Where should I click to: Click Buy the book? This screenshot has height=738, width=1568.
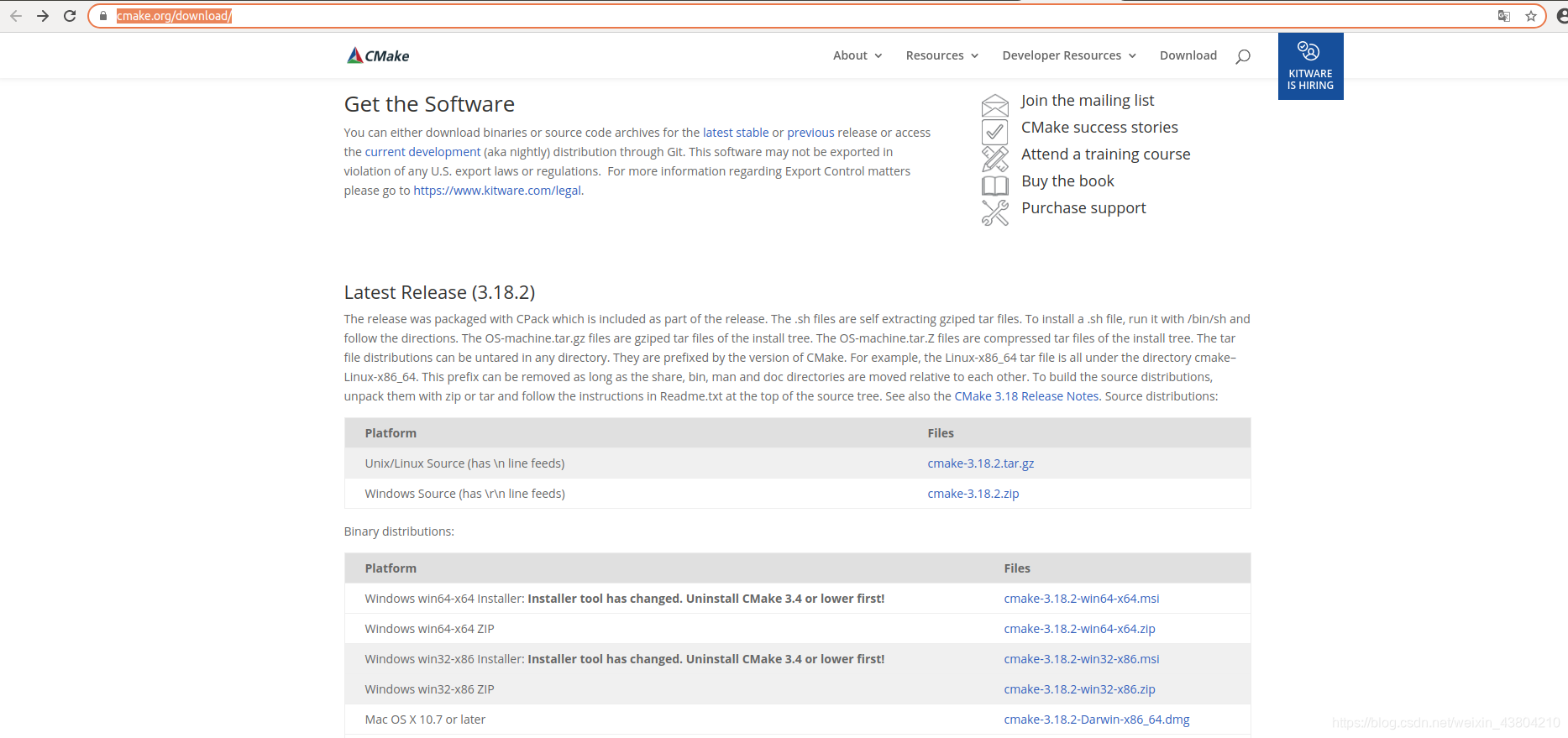click(x=1067, y=181)
